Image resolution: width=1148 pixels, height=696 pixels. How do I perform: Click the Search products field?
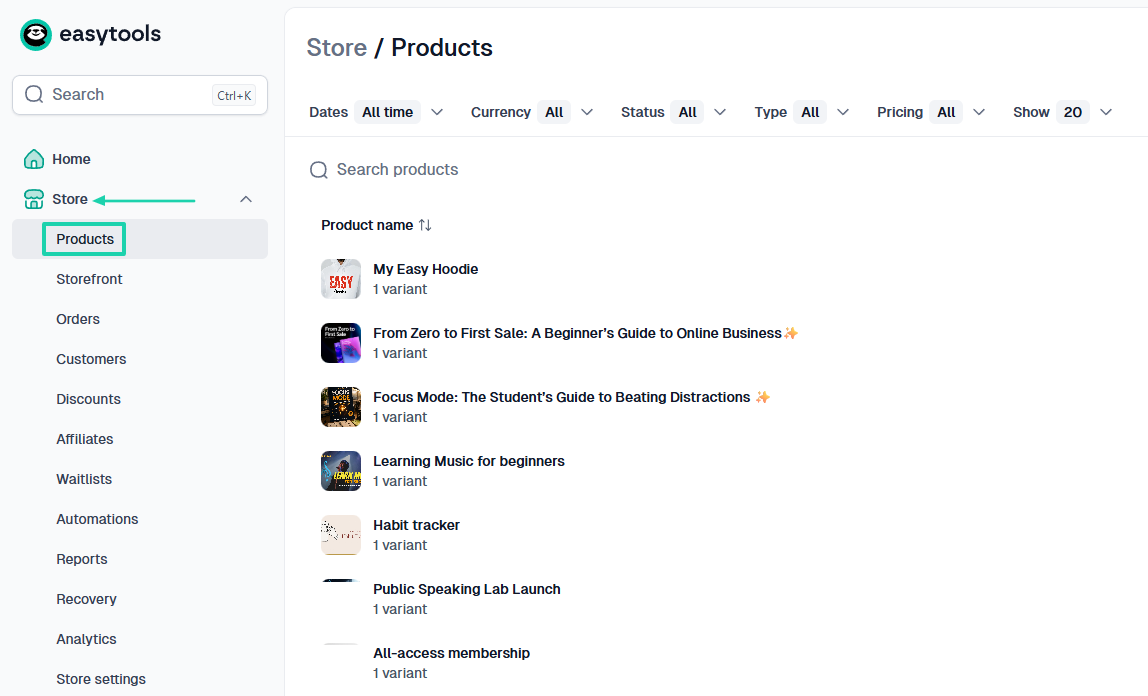tap(398, 170)
